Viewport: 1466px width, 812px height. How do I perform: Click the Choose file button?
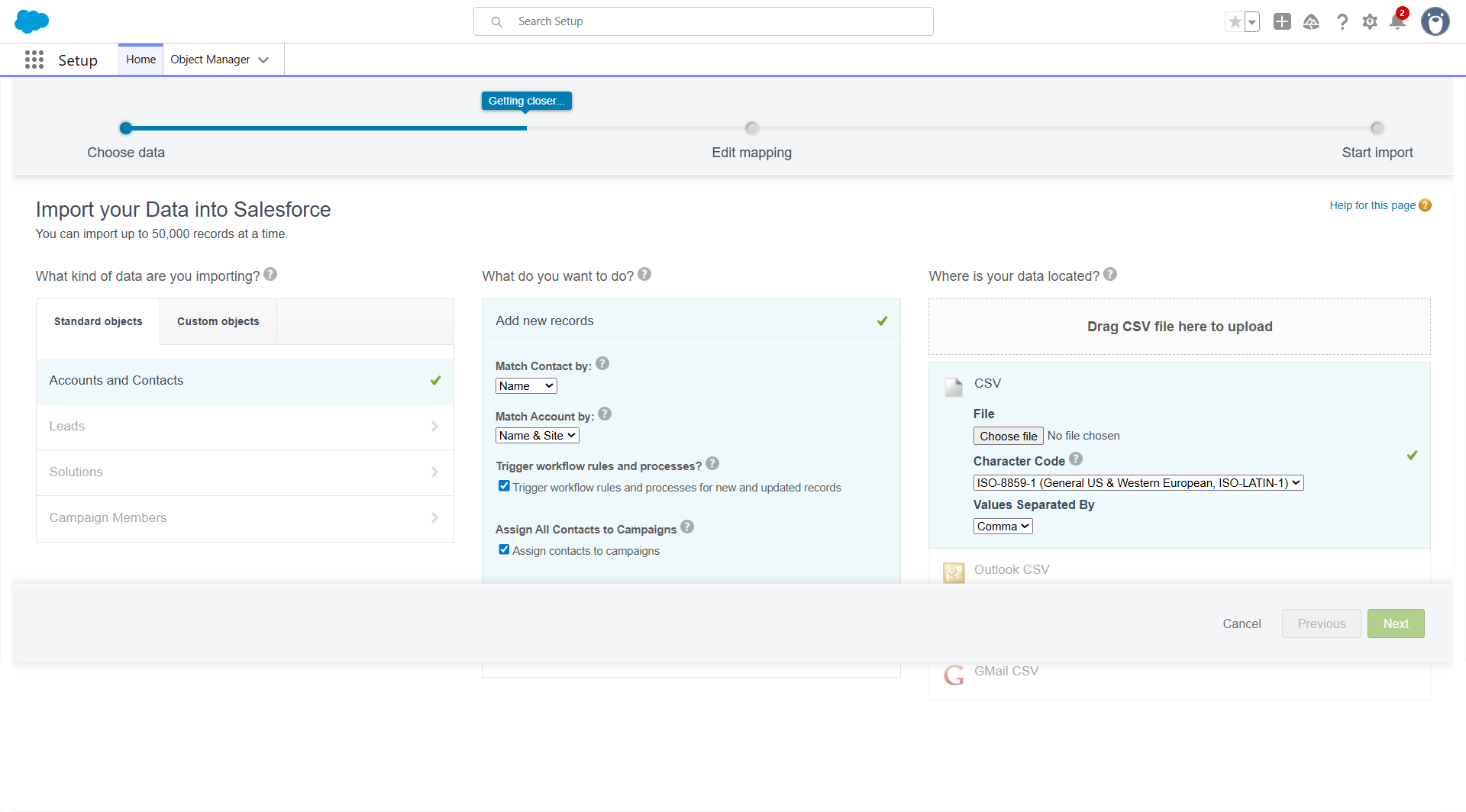click(x=1008, y=436)
